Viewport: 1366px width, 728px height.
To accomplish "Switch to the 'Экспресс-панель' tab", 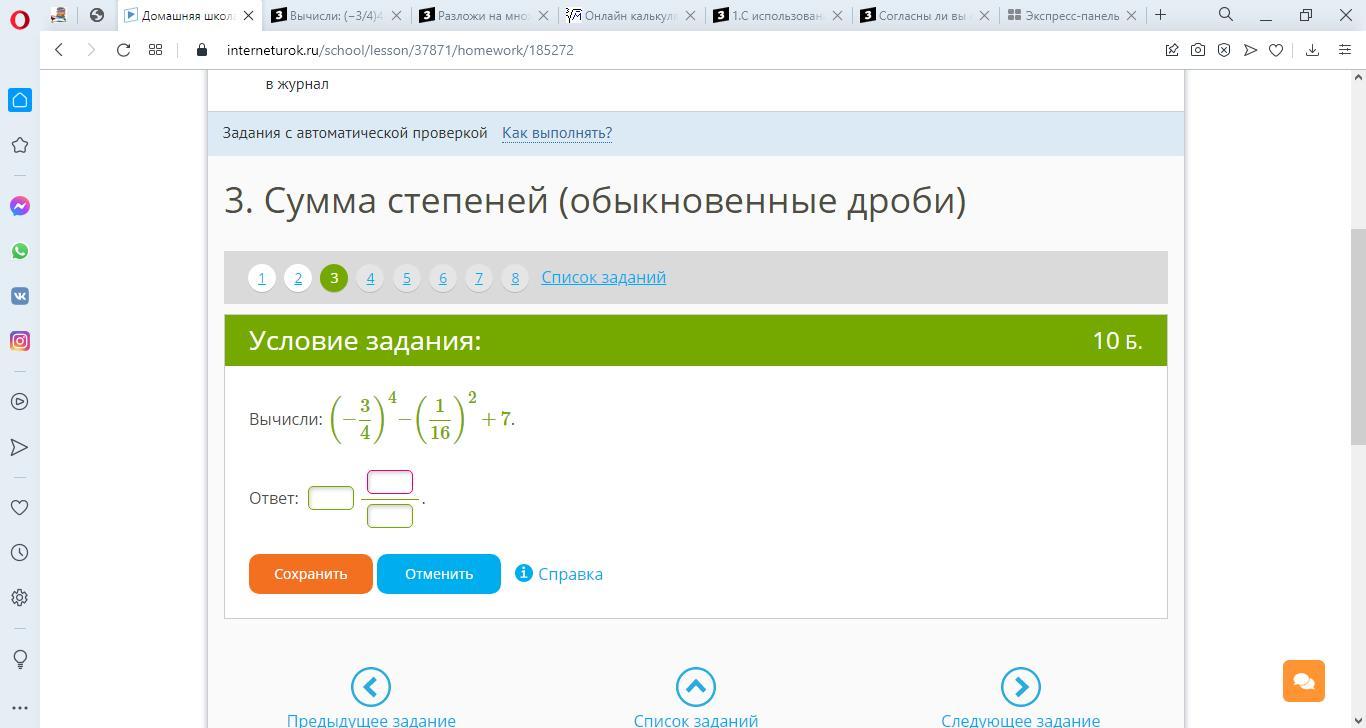I will pos(1072,15).
